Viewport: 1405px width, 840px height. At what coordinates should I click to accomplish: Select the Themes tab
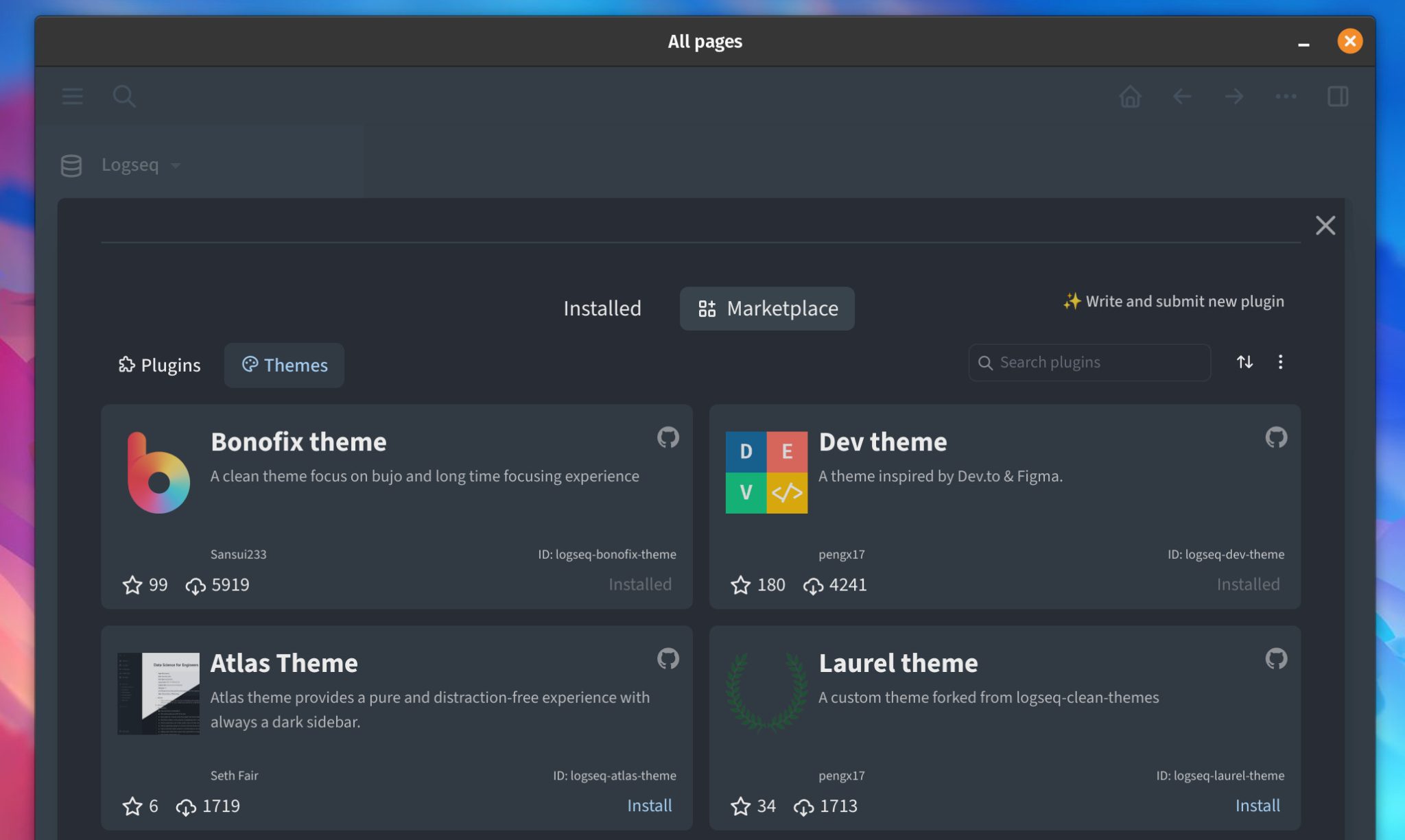tap(285, 365)
